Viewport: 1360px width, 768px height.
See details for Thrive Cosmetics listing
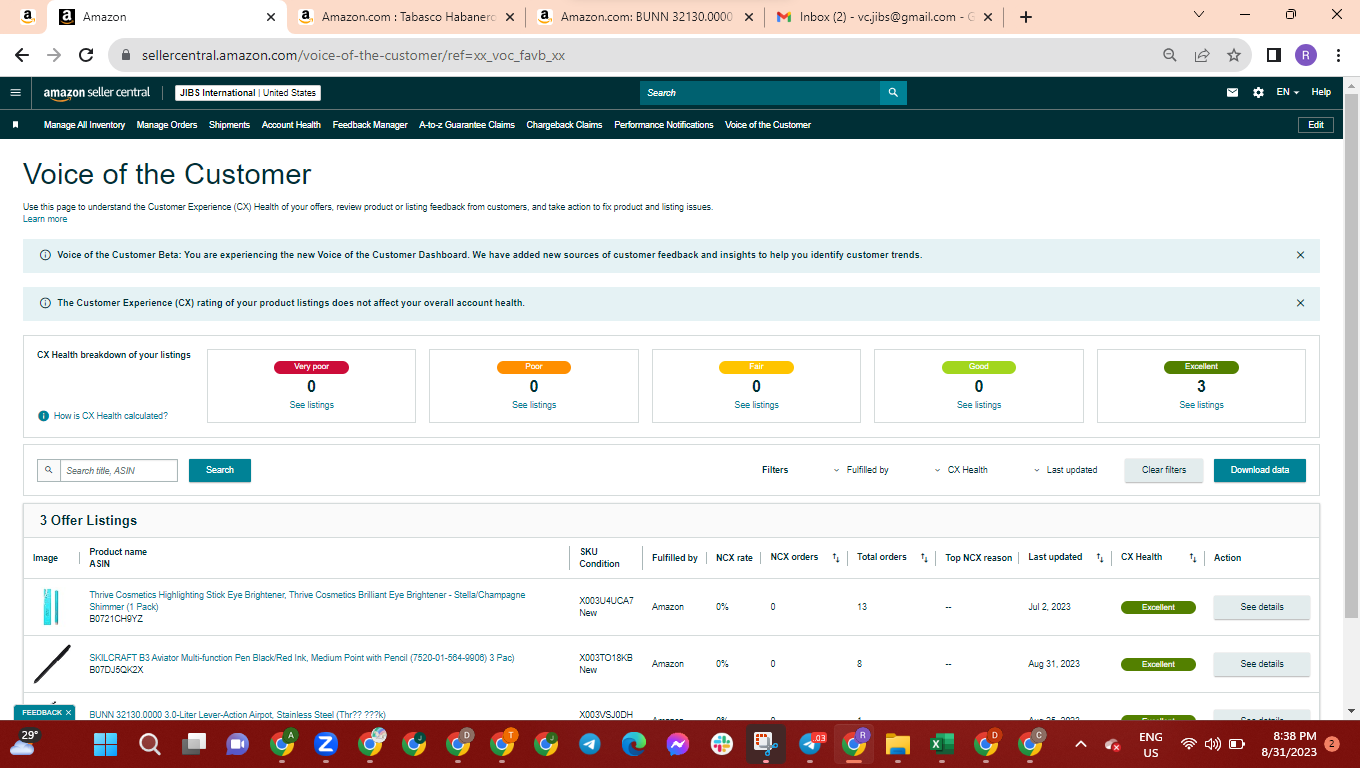(1262, 607)
